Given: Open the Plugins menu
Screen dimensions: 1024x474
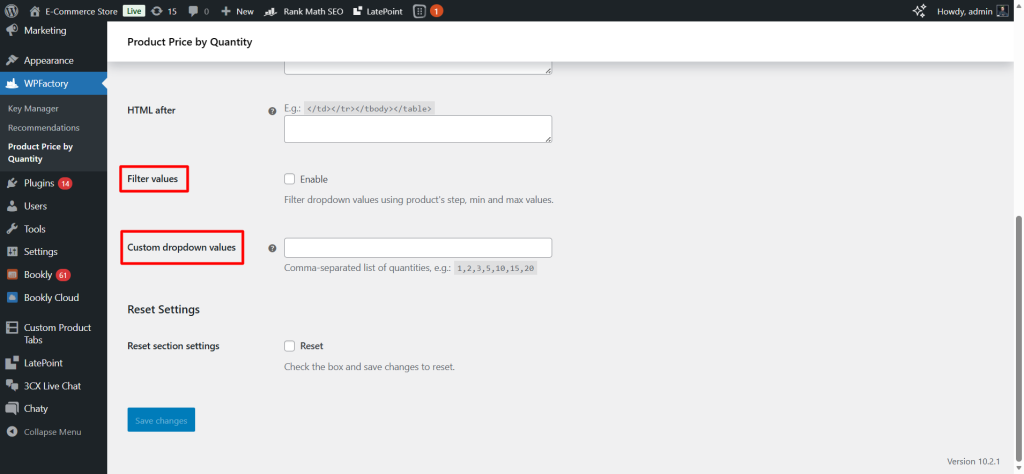Looking at the screenshot, I should [x=39, y=183].
